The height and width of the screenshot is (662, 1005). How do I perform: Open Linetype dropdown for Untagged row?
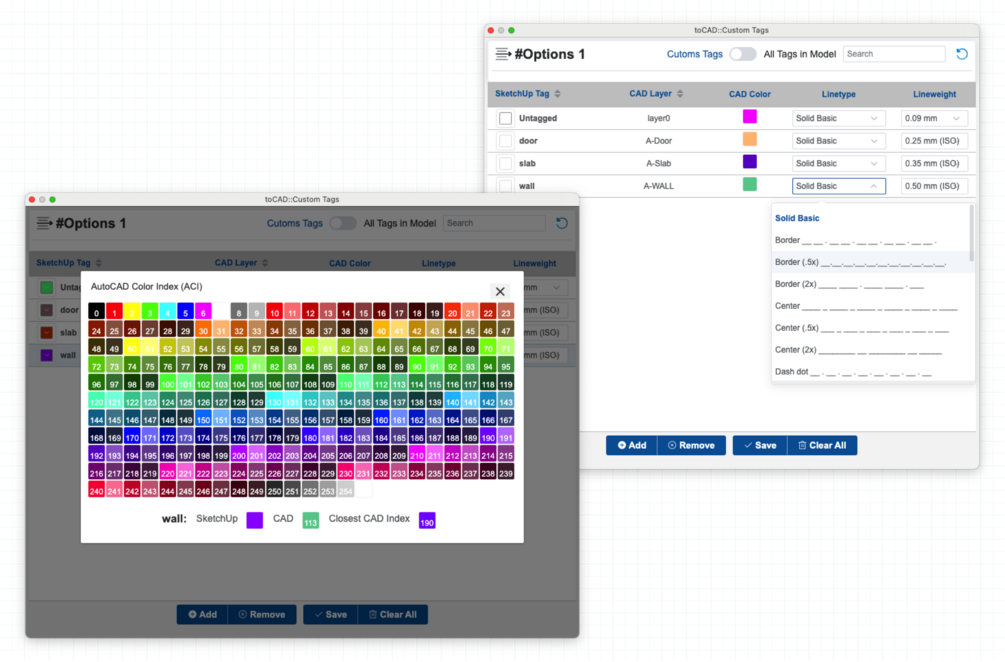tap(838, 119)
